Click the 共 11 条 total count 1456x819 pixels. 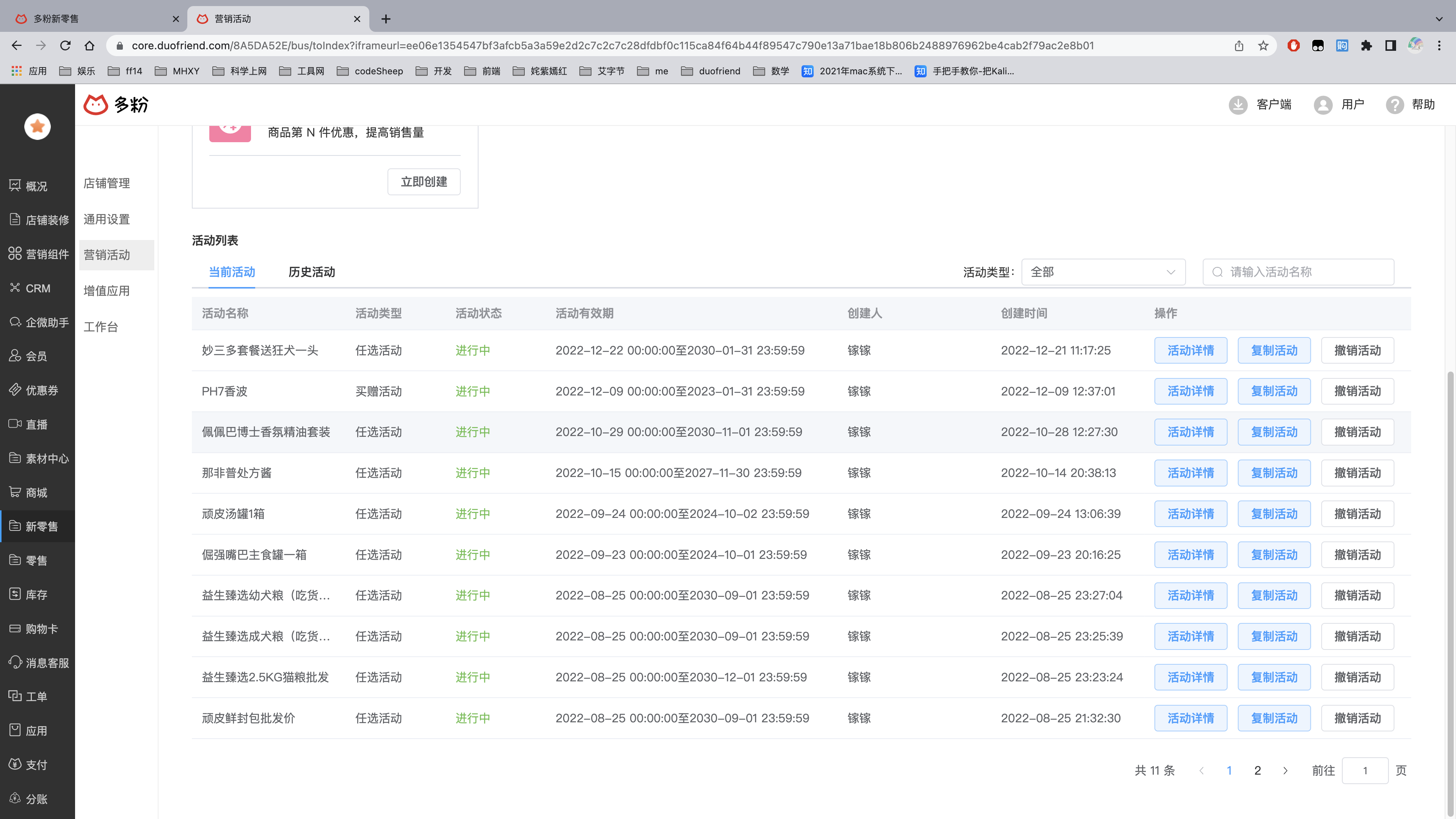pyautogui.click(x=1155, y=770)
